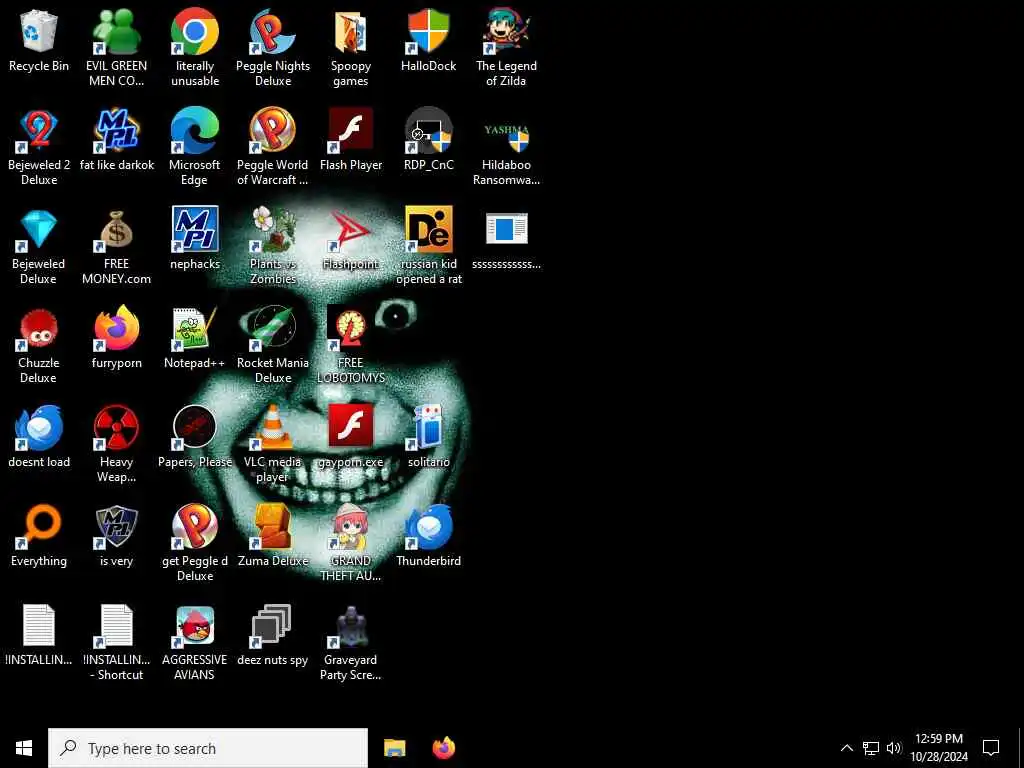Launch Firefox from the taskbar
1024x768 pixels.
(x=444, y=748)
